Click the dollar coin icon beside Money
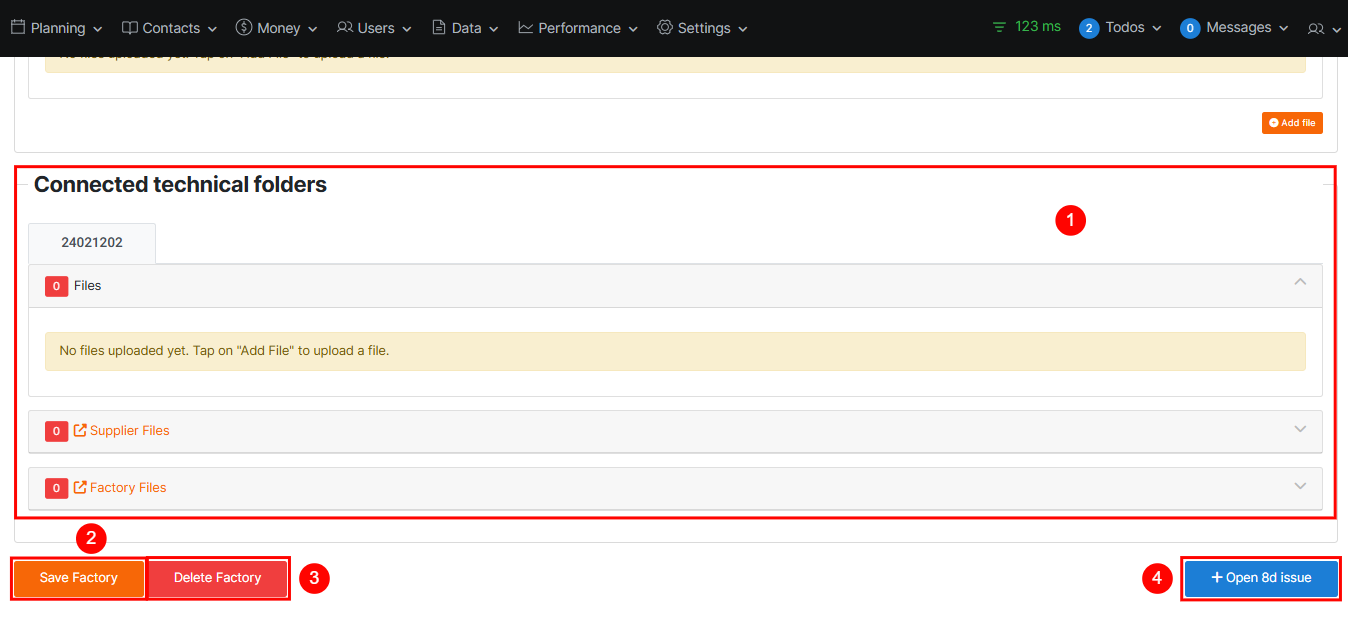Image resolution: width=1348 pixels, height=624 pixels. [x=244, y=28]
